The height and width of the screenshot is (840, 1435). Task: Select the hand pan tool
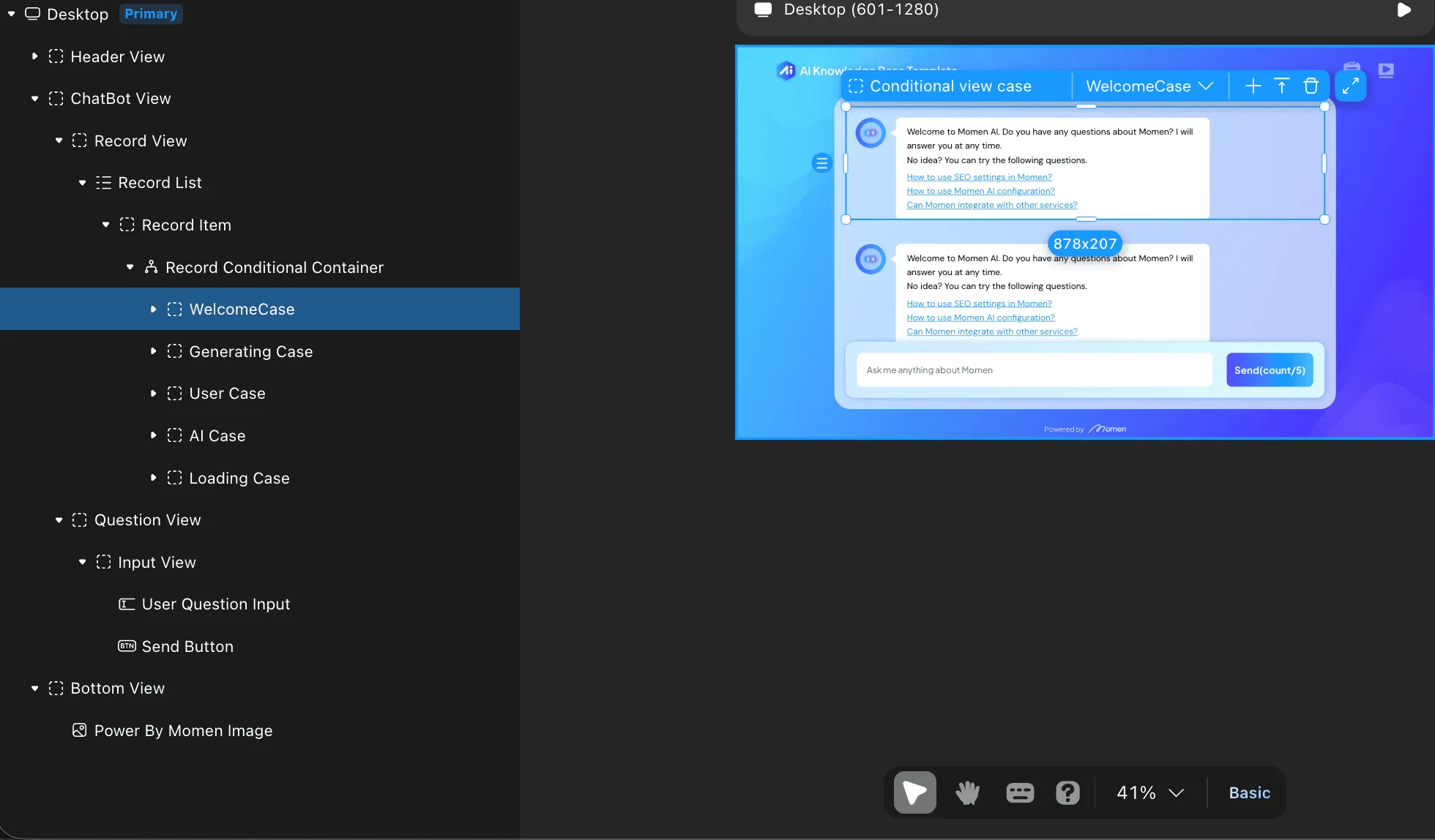click(x=968, y=792)
